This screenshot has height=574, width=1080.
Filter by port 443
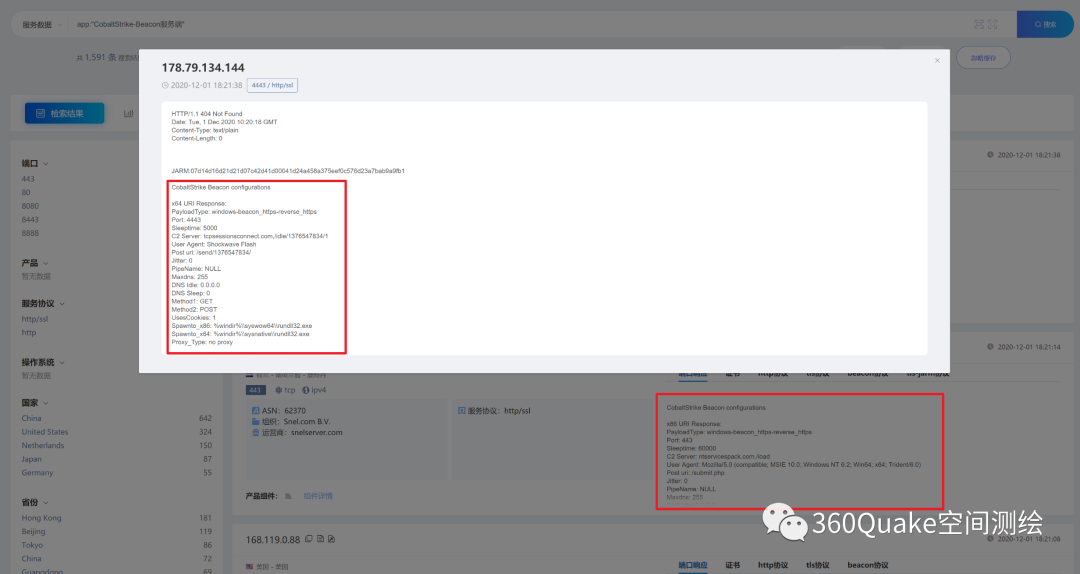[x=28, y=178]
